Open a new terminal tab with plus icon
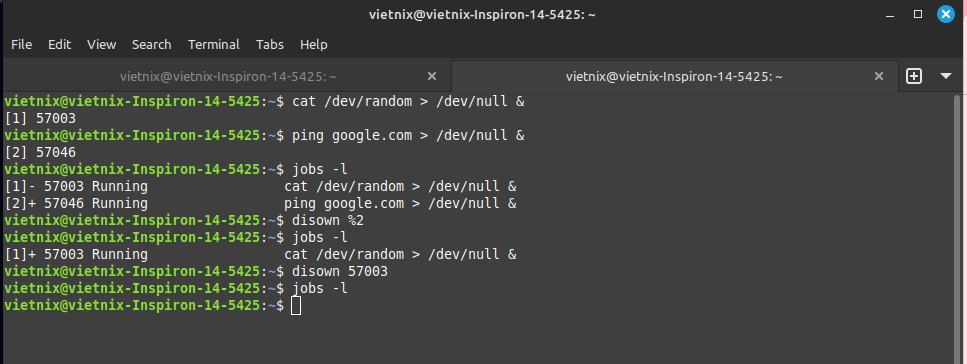 [913, 76]
